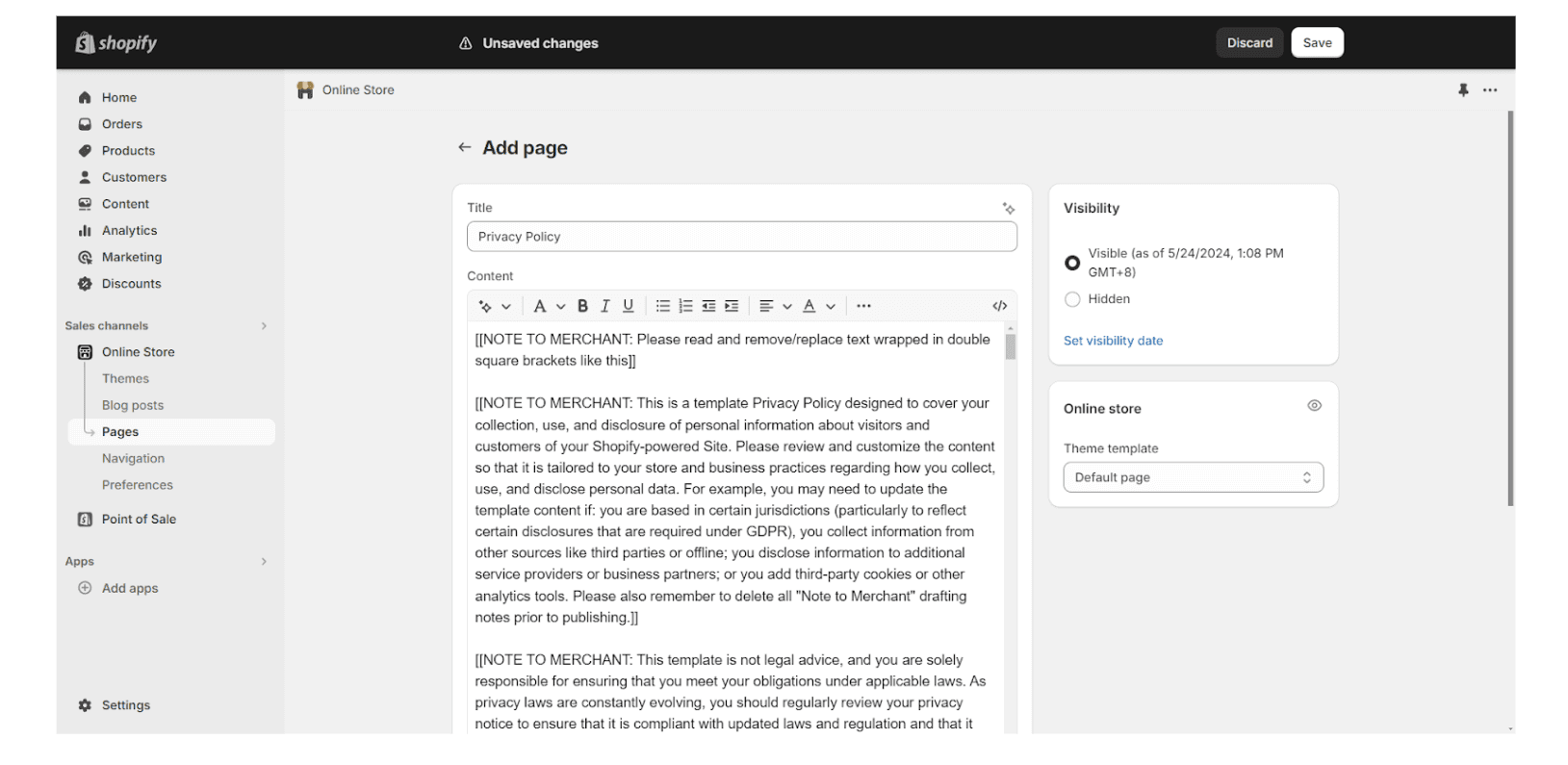Open Home from the sidebar

coord(119,97)
